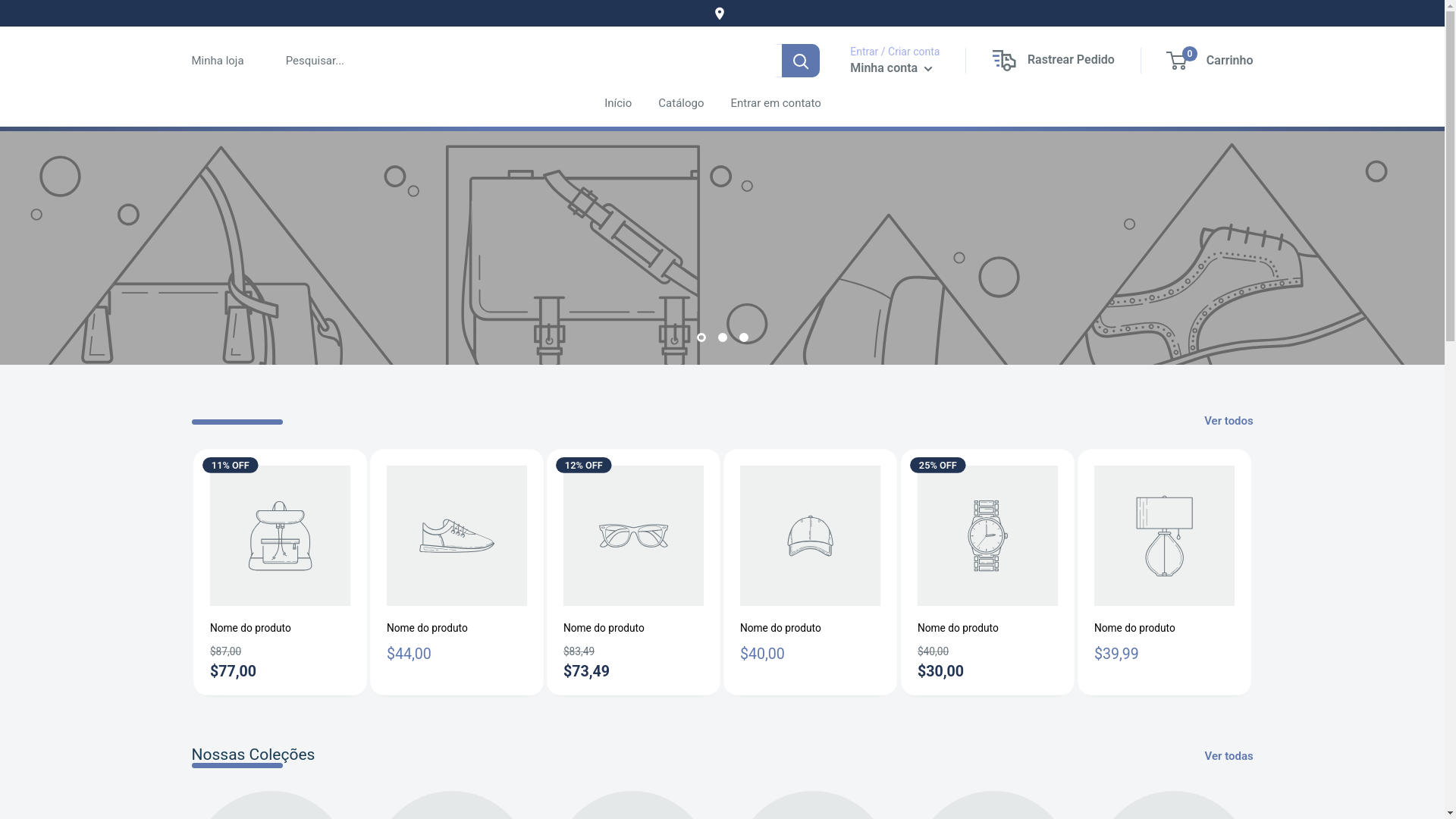This screenshot has height=819, width=1456.
Task: Click the 25% OFF badge
Action: [937, 465]
